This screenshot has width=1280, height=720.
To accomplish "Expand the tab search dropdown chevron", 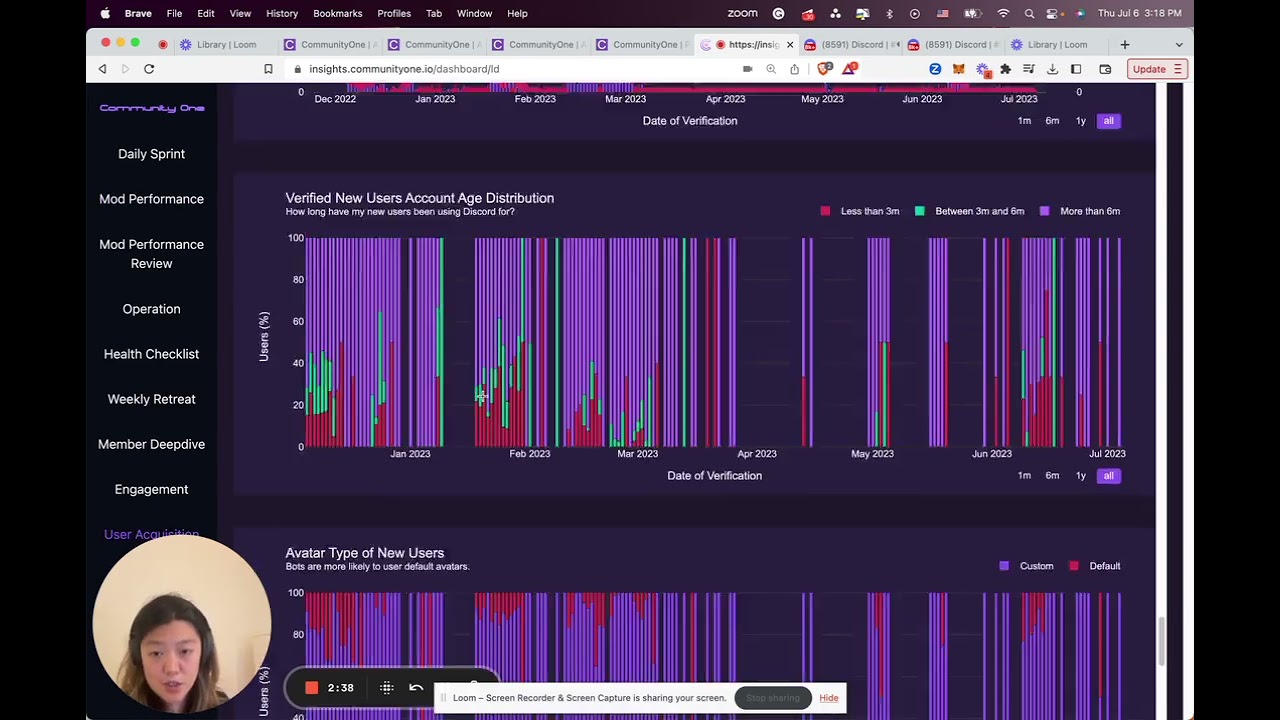I will point(1179,45).
